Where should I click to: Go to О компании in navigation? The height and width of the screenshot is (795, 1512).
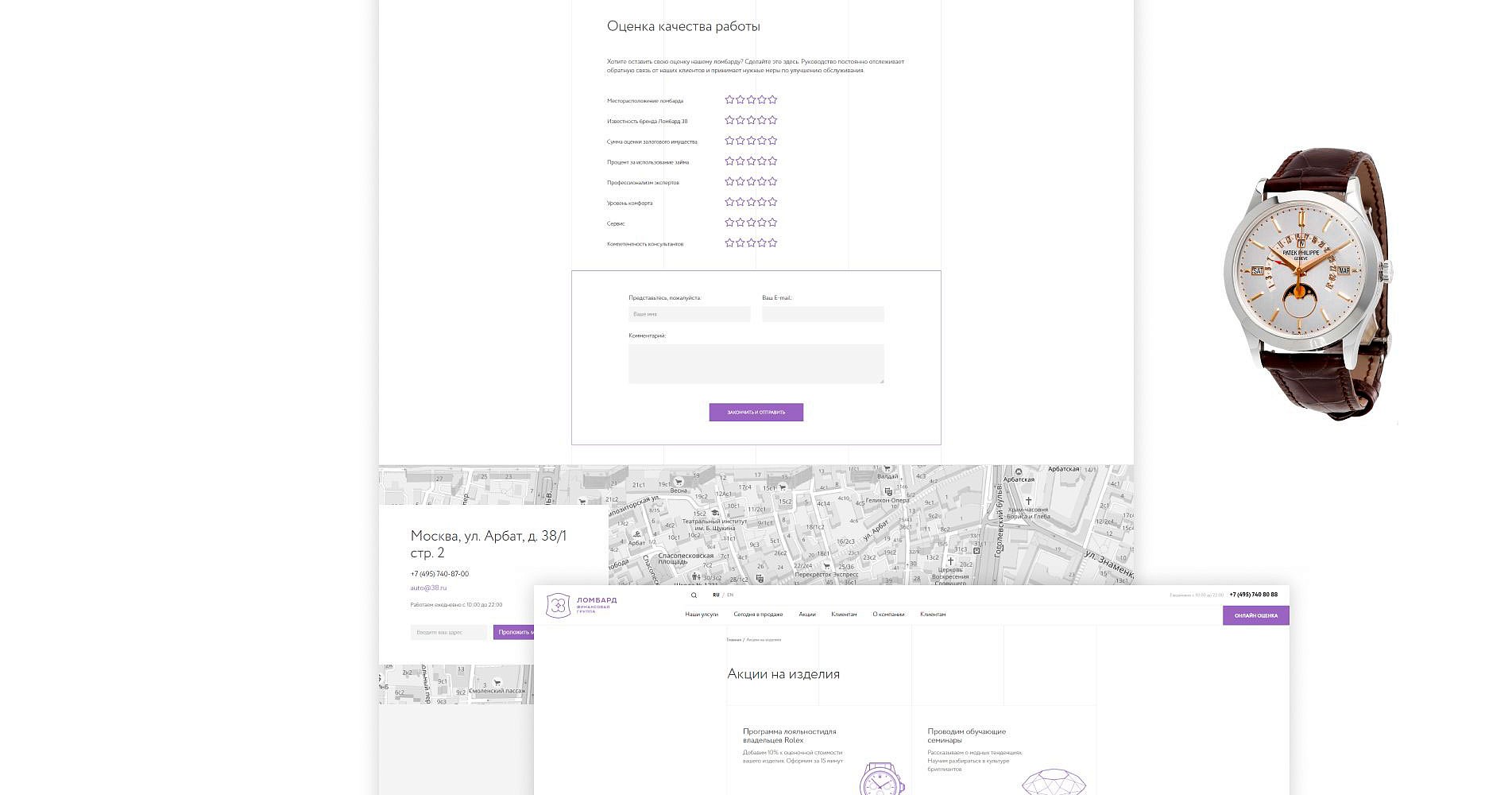(888, 615)
